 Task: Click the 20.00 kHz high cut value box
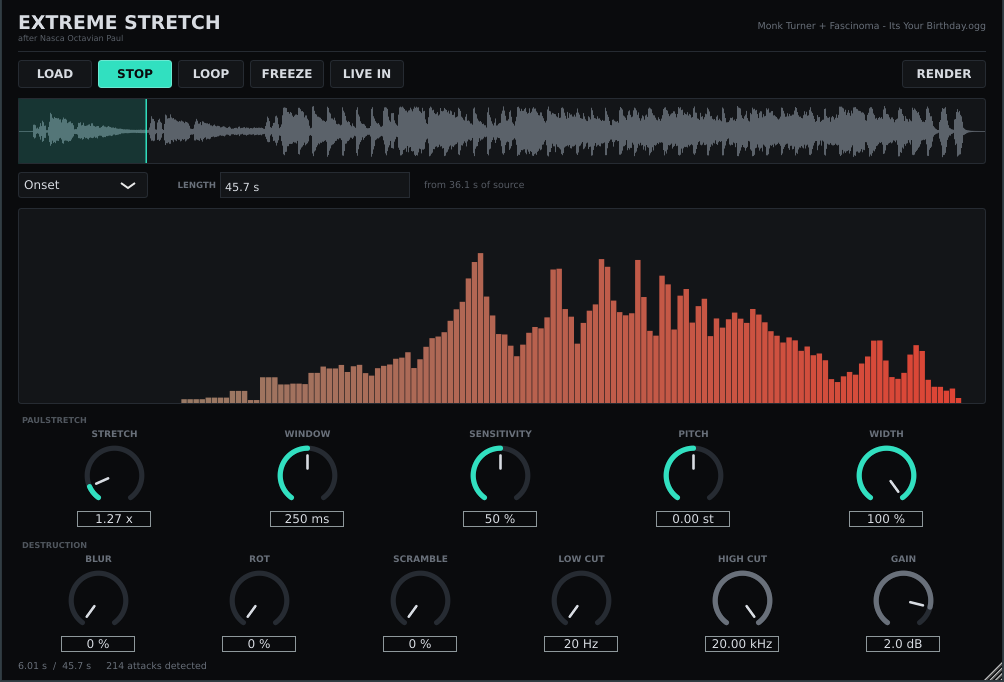coord(742,644)
